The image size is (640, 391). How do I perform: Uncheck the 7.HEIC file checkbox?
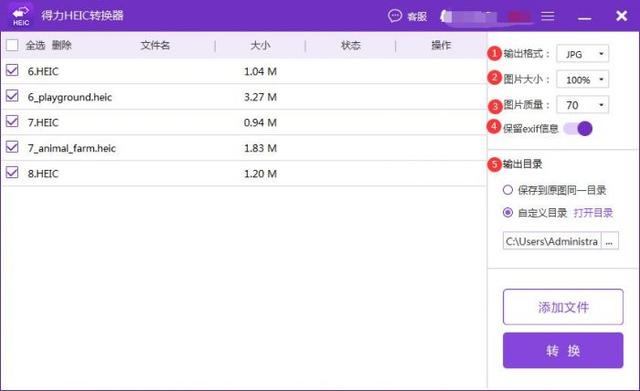(12, 122)
